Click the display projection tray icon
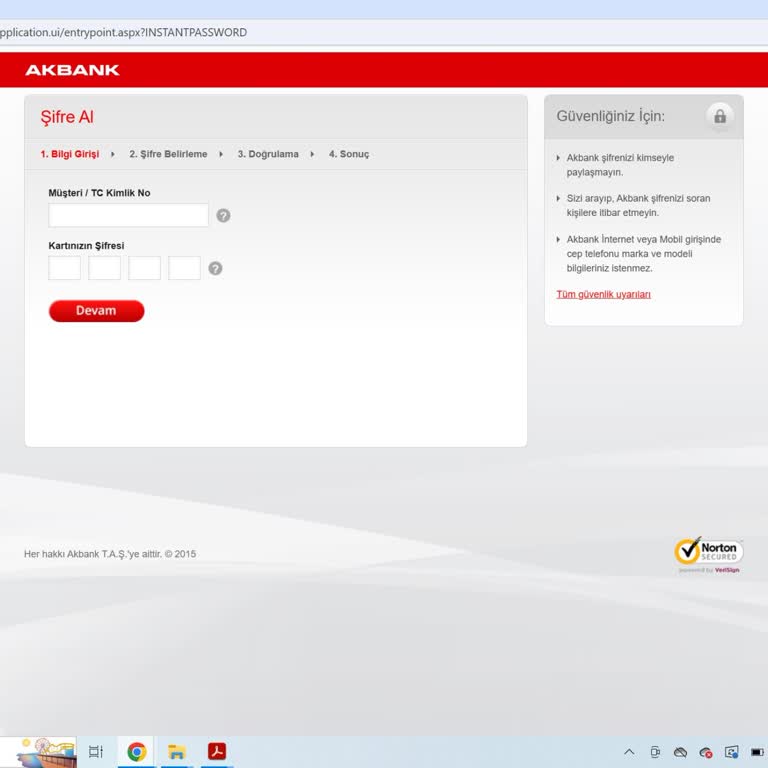768x768 pixels. [731, 752]
